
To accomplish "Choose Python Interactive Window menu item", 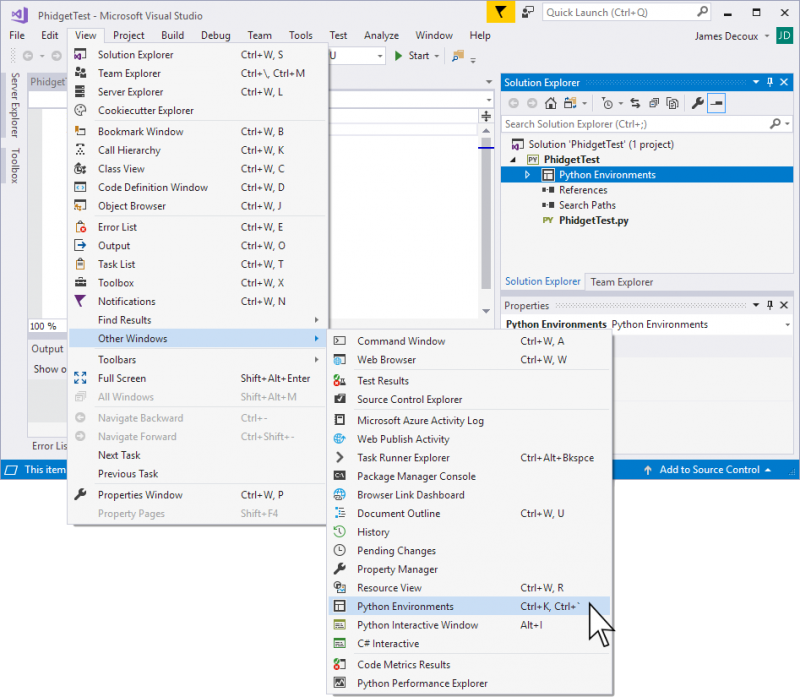I will (x=469, y=625).
